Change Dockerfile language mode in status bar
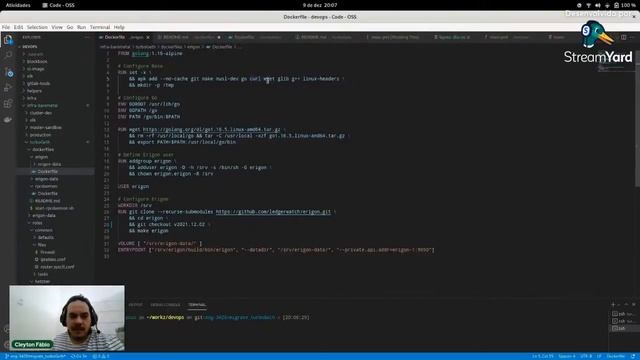640x360 pixels. [616, 356]
